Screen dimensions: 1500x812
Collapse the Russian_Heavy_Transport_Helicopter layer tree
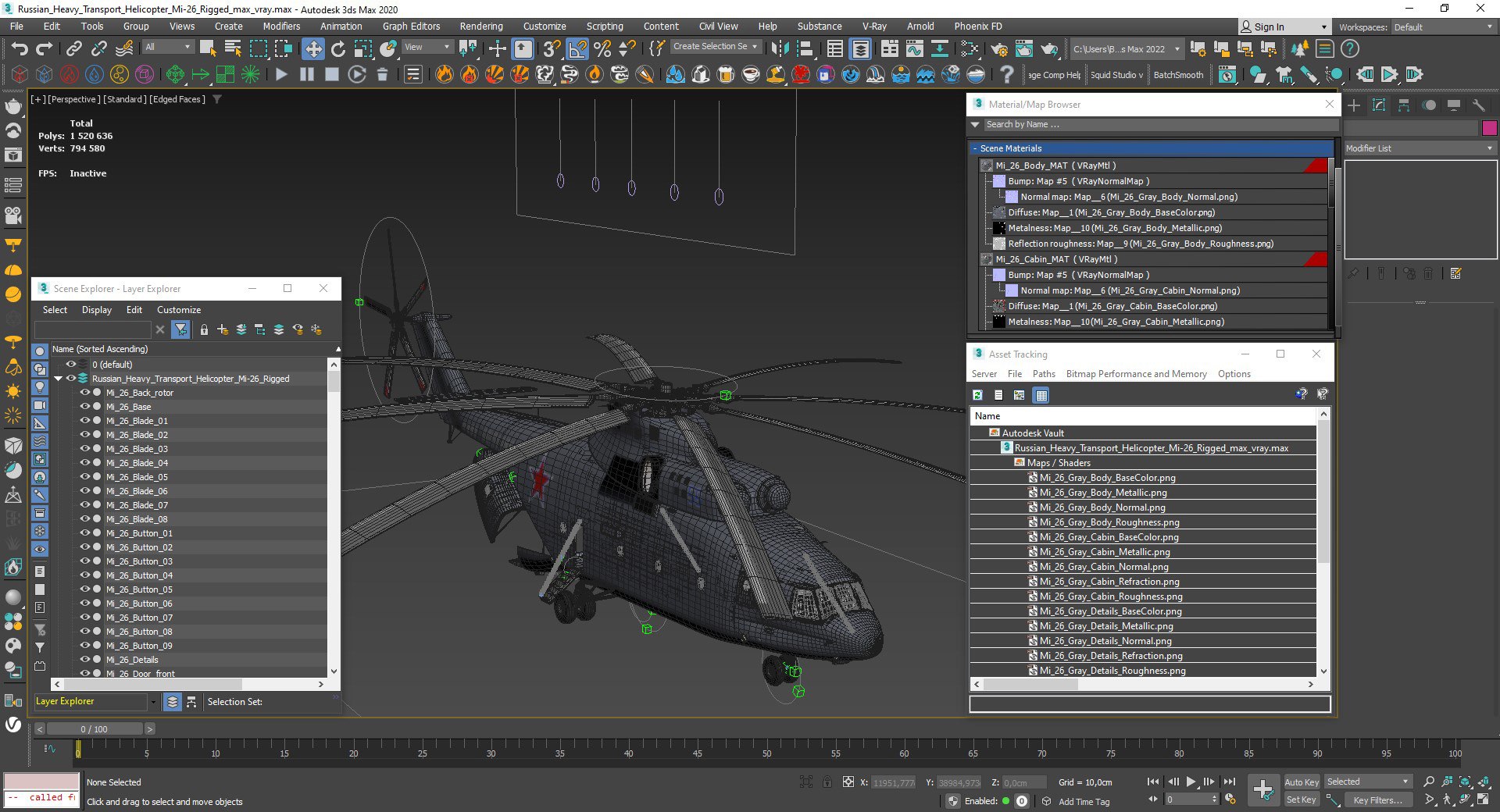click(59, 379)
